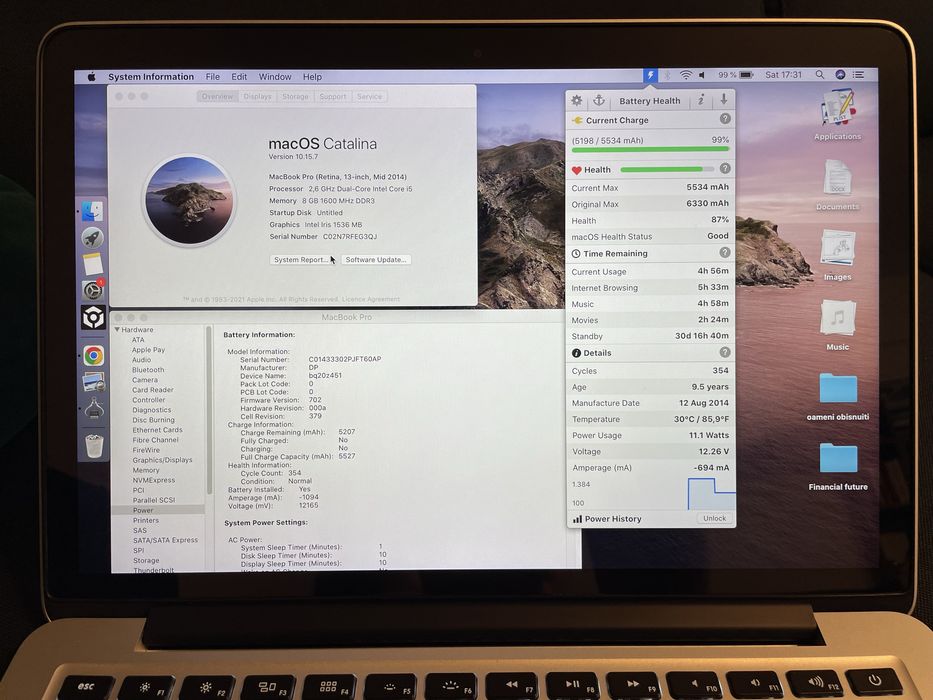This screenshot has width=933, height=700.
Task: Open help for Time Remaining section
Action: [725, 252]
